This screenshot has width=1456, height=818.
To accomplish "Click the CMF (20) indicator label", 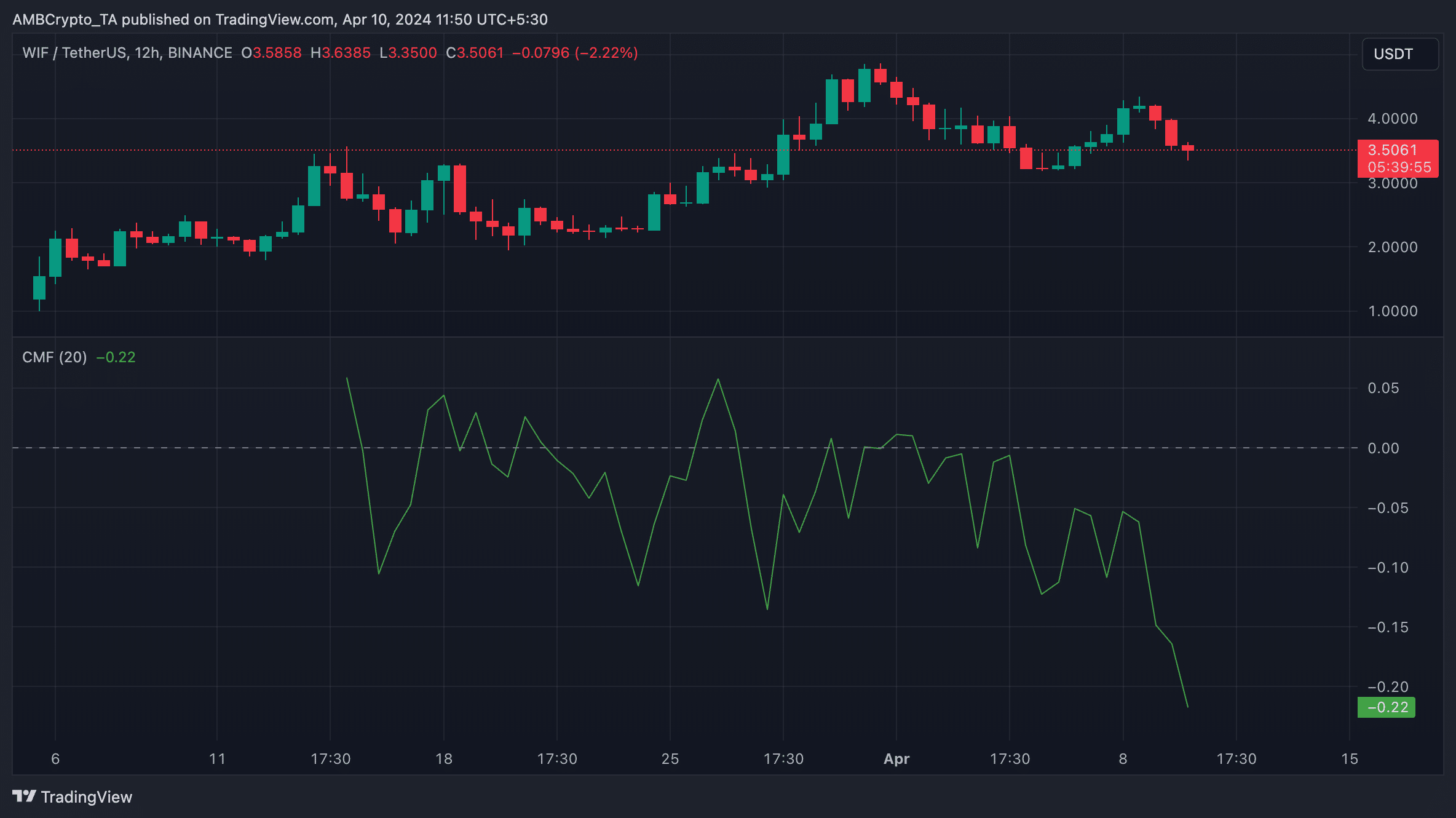I will point(55,357).
